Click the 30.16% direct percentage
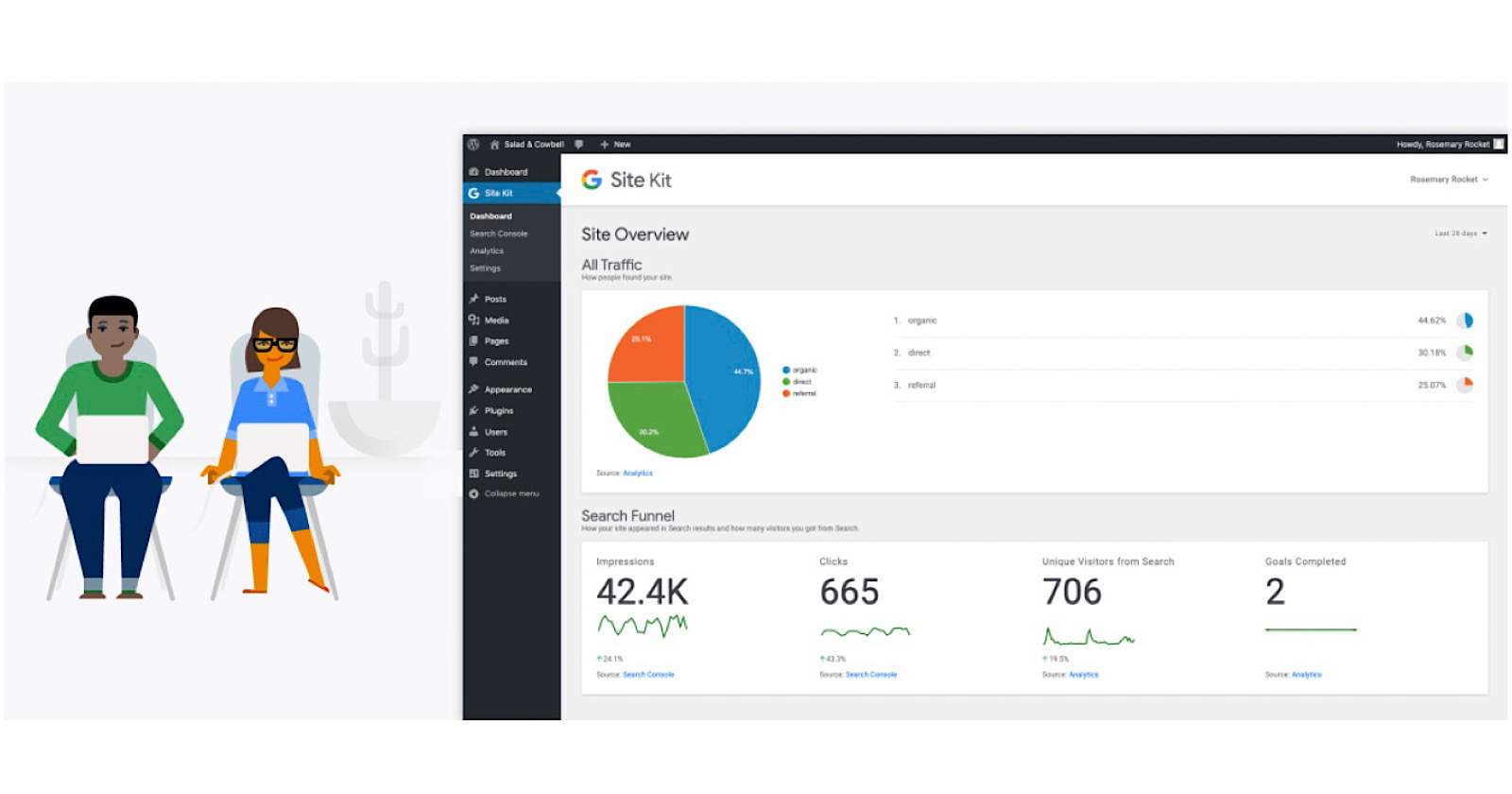1512x794 pixels. (x=1432, y=353)
